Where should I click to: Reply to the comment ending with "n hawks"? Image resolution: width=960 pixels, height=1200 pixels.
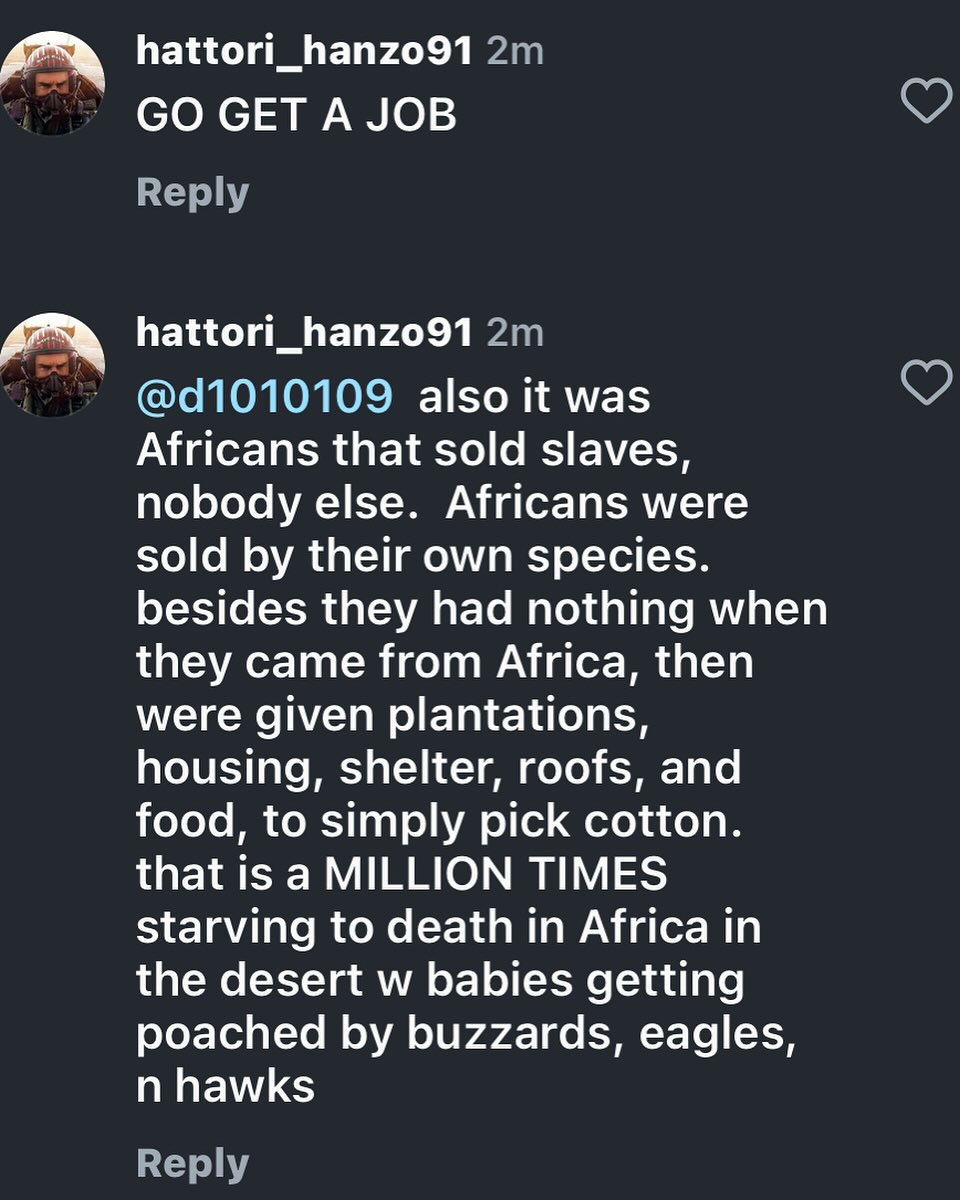[x=192, y=1164]
